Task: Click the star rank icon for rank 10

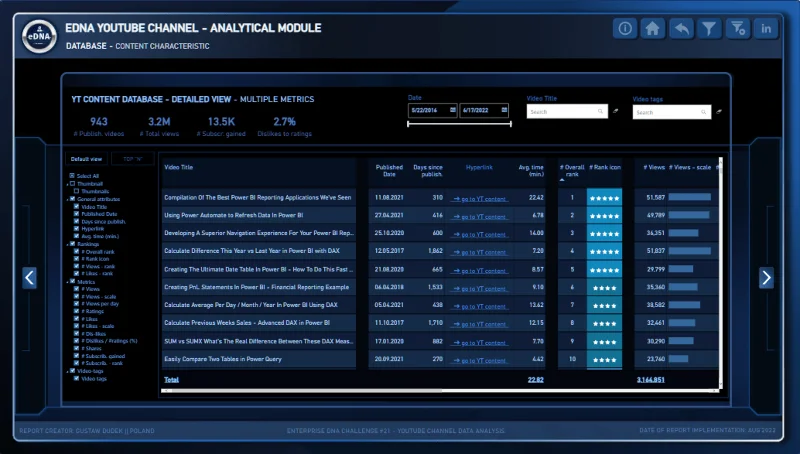Action: click(605, 360)
